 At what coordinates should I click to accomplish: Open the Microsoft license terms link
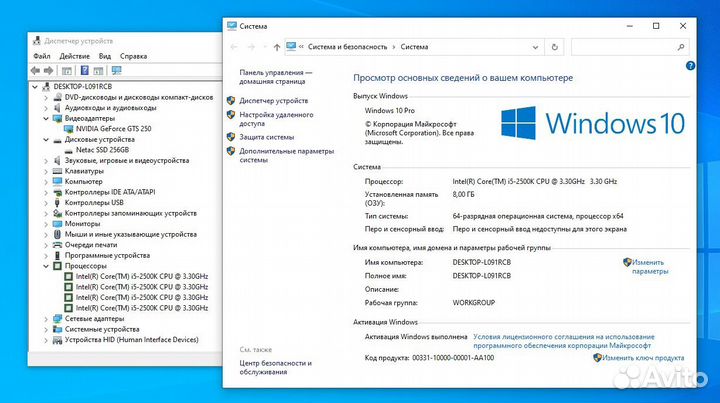coord(564,341)
